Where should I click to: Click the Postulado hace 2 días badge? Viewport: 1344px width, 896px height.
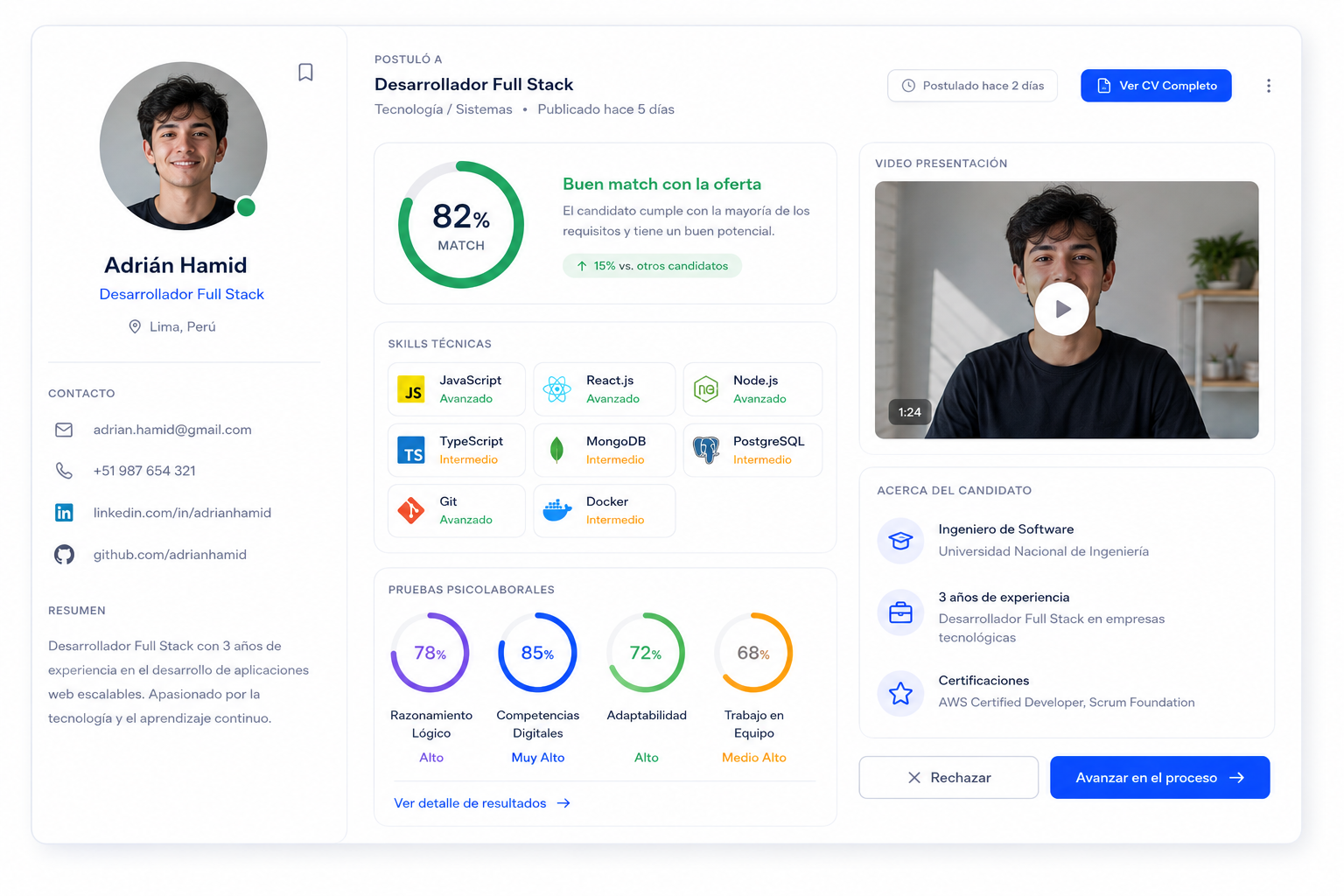click(972, 86)
